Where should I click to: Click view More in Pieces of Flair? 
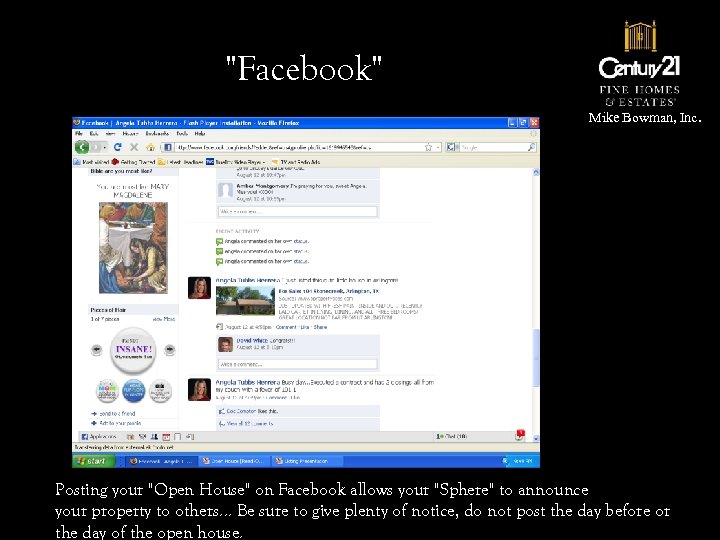pos(163,319)
